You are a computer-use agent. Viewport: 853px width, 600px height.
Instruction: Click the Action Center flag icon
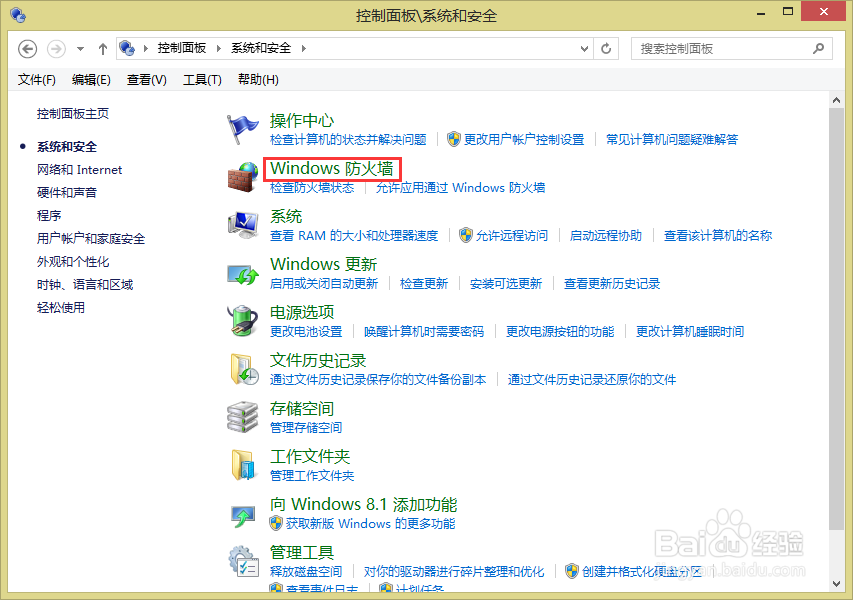pos(242,129)
